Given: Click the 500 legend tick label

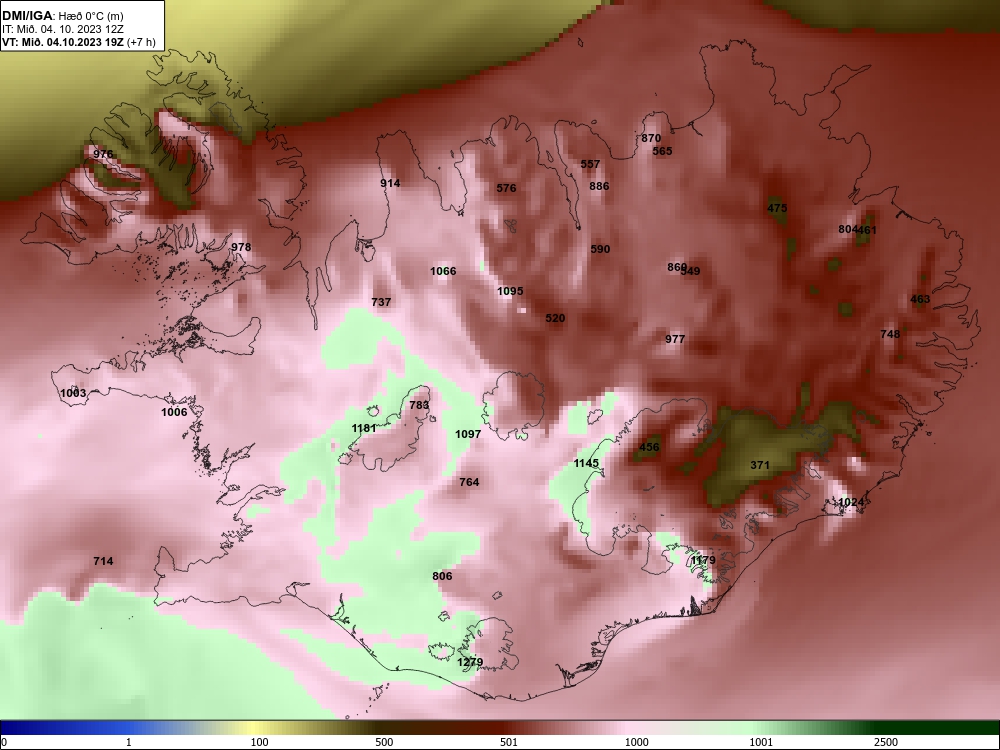Looking at the screenshot, I should pyautogui.click(x=384, y=742).
